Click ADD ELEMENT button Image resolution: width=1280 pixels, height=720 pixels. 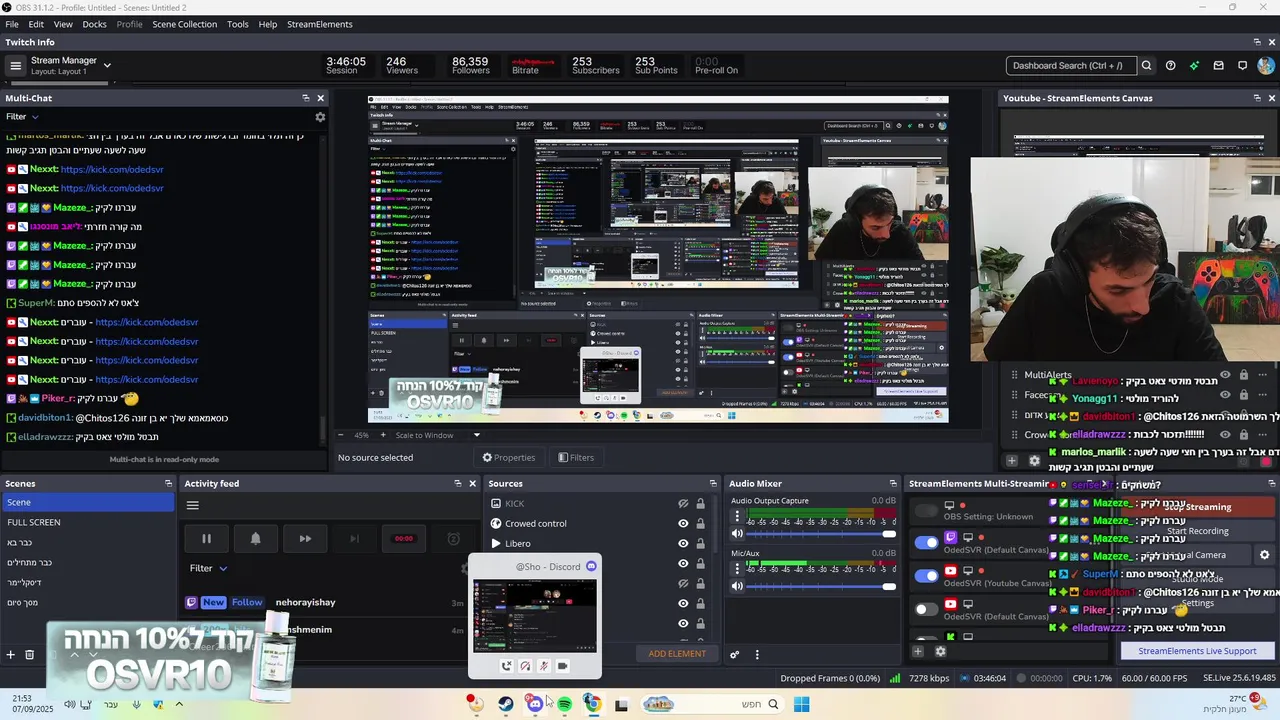[677, 654]
